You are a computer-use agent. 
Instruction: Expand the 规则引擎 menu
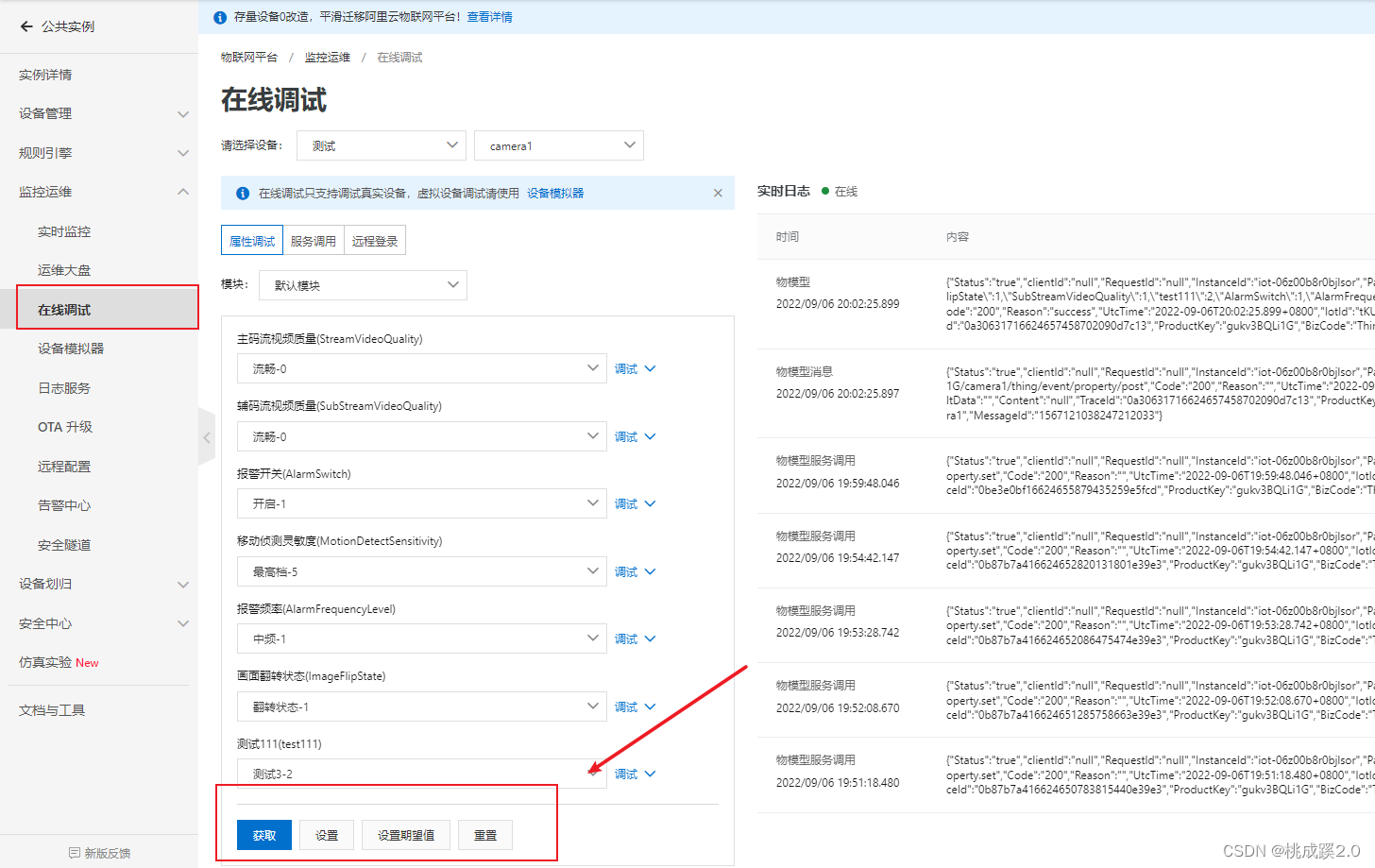pos(183,153)
